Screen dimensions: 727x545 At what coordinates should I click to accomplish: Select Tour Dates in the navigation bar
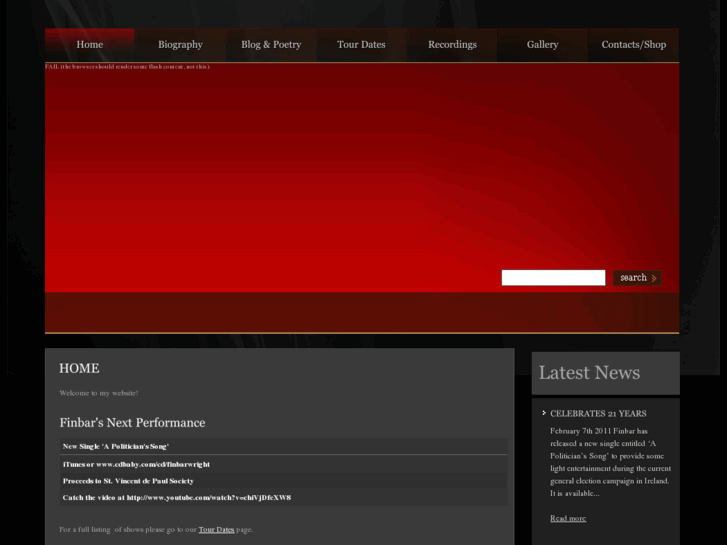(361, 45)
